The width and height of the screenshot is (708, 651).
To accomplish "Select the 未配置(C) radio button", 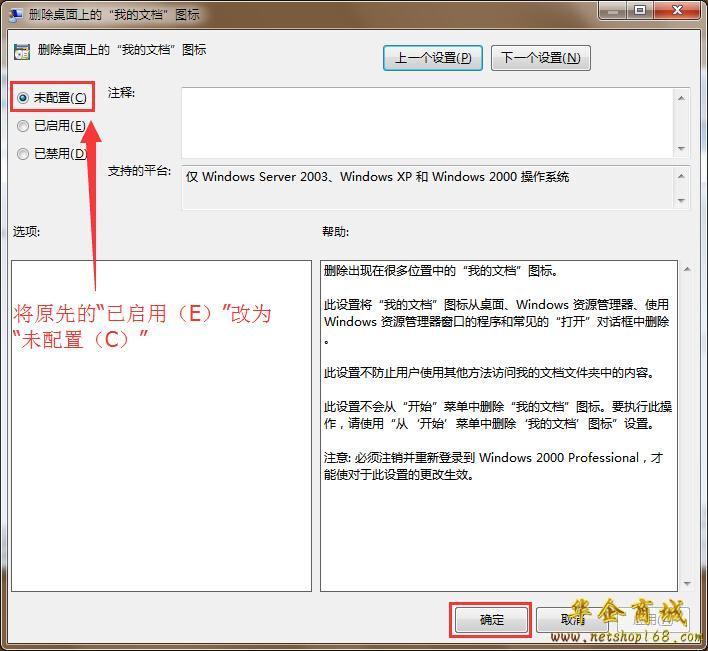I will [x=23, y=98].
